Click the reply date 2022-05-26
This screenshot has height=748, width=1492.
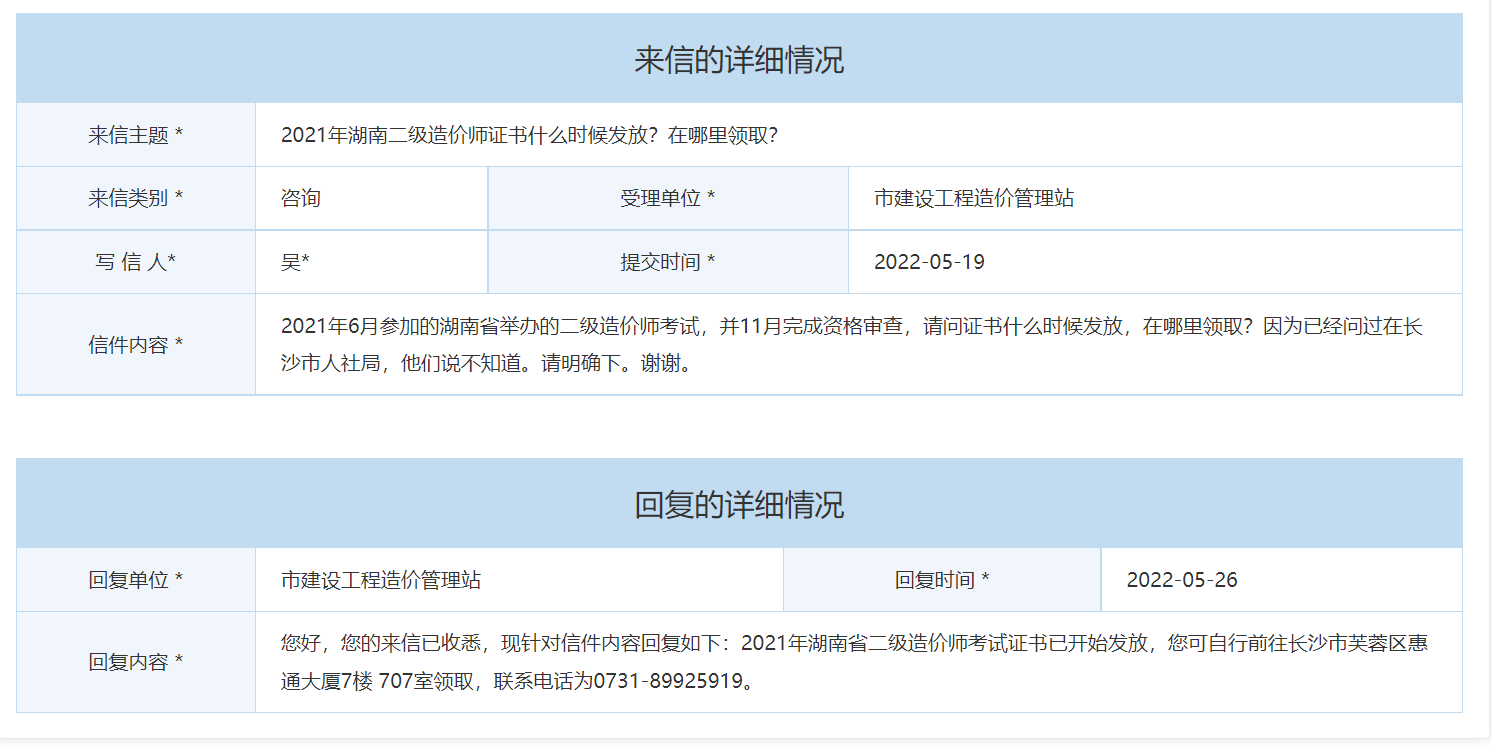1182,580
